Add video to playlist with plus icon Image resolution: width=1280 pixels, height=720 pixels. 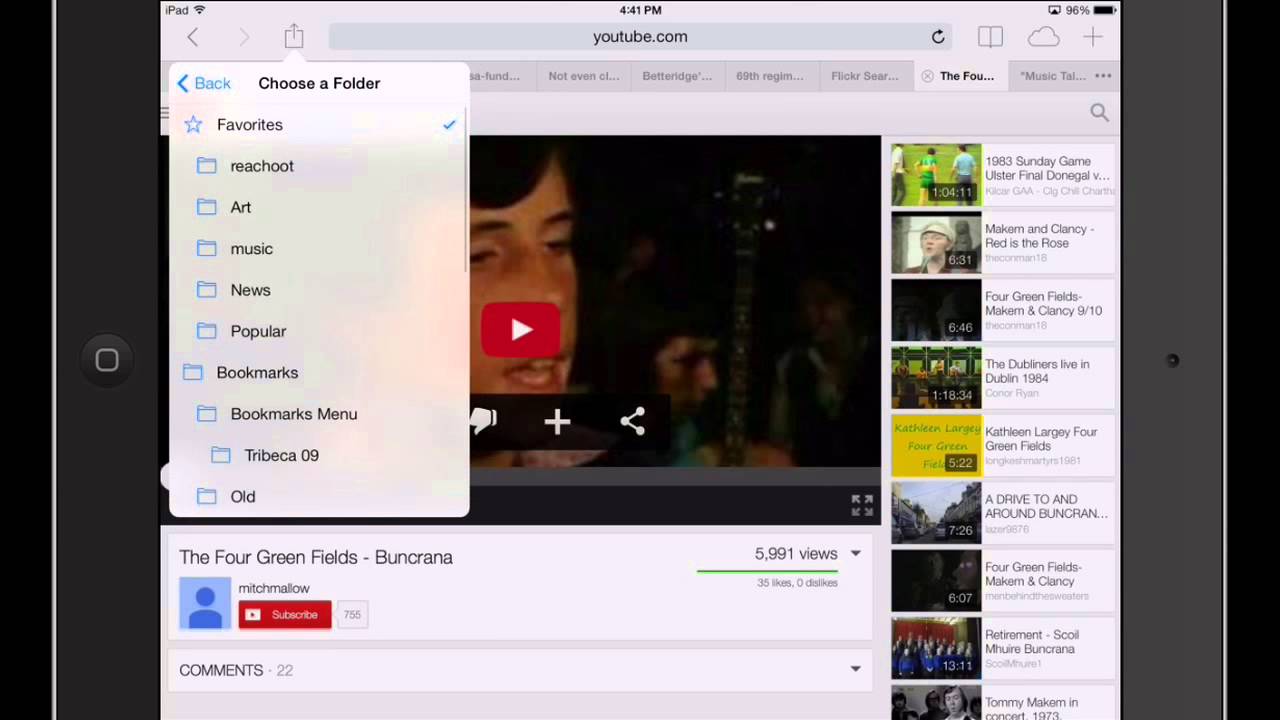coord(557,422)
